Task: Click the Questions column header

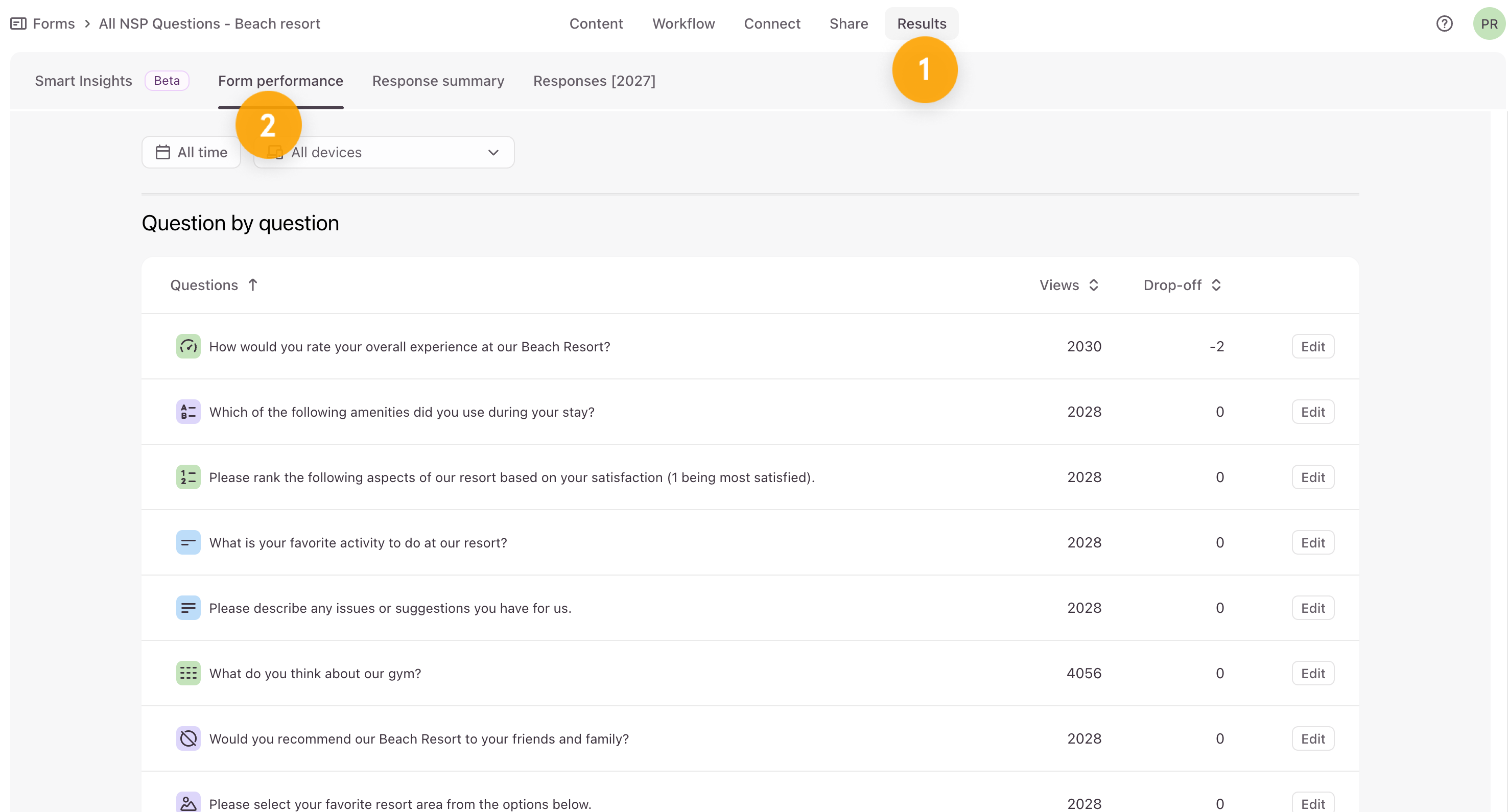Action: click(204, 285)
